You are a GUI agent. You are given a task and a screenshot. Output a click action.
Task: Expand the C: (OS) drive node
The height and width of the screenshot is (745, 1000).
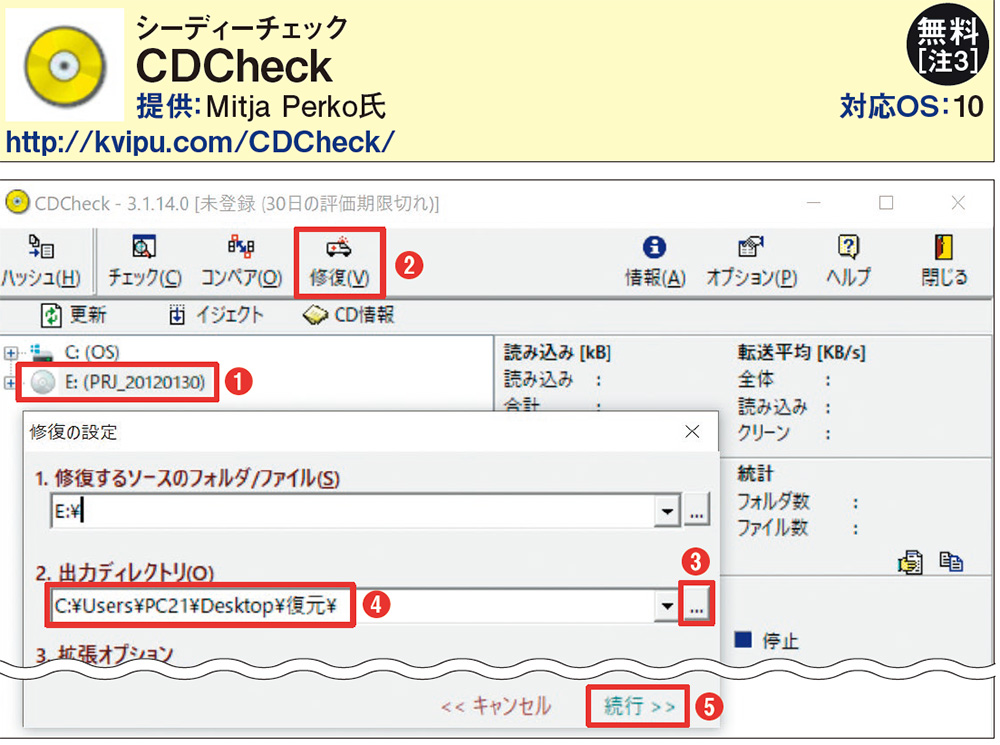[11, 353]
